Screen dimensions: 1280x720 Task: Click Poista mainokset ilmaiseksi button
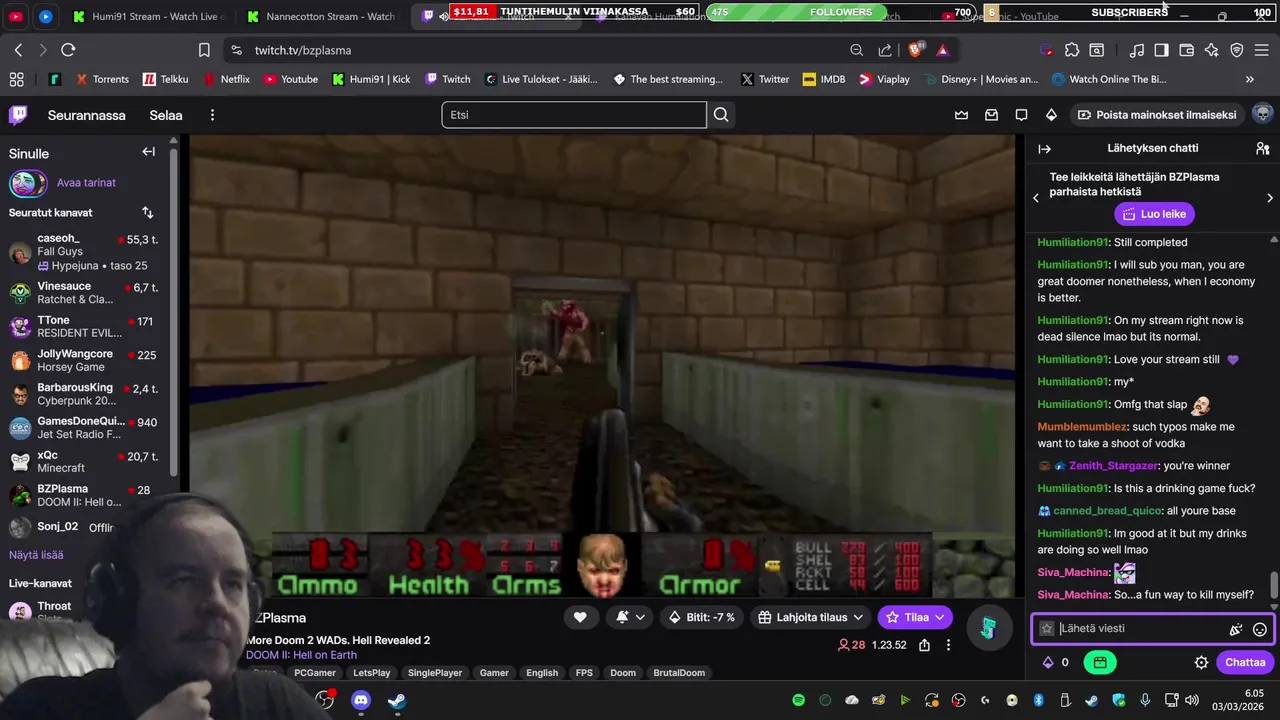pyautogui.click(x=1156, y=115)
